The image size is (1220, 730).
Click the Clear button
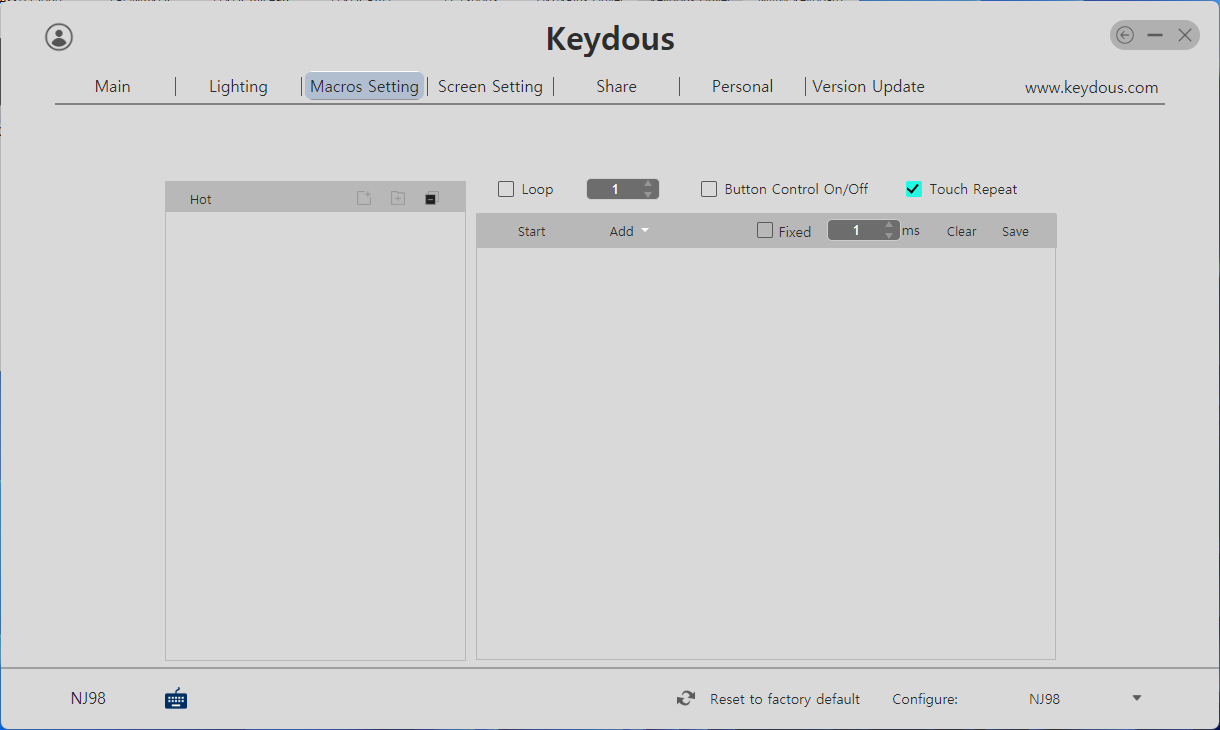click(x=962, y=231)
